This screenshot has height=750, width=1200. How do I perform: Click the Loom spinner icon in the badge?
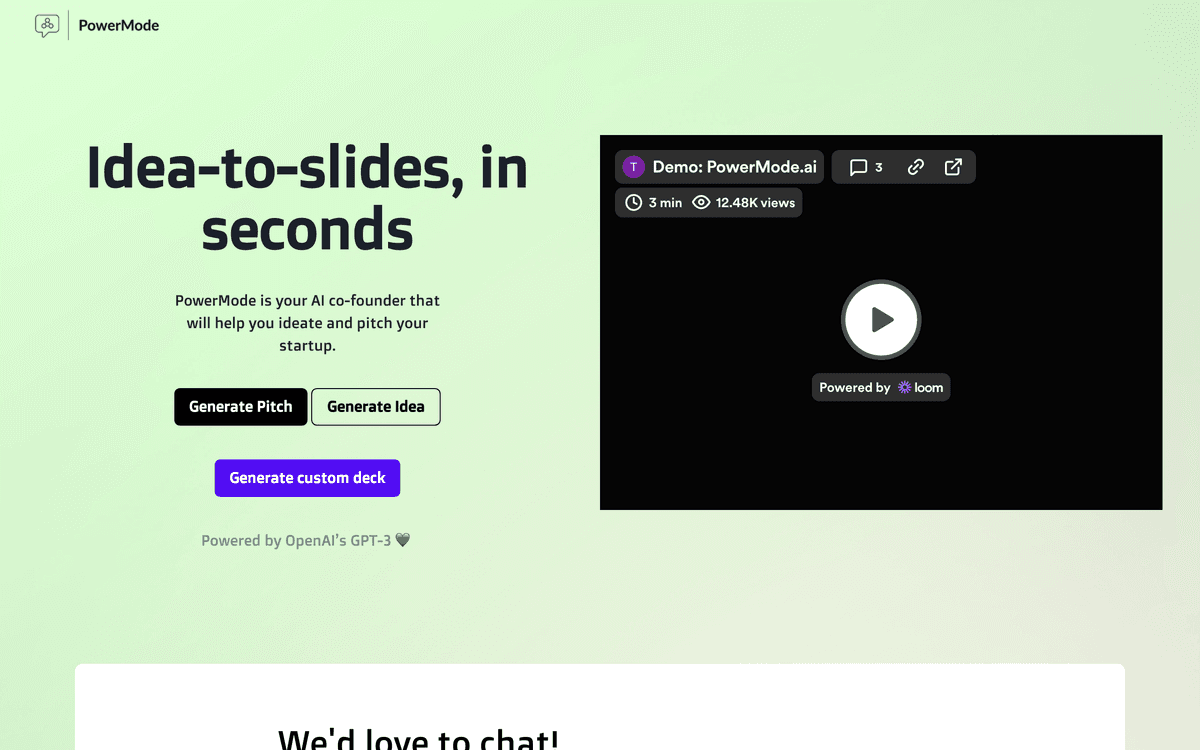[903, 387]
